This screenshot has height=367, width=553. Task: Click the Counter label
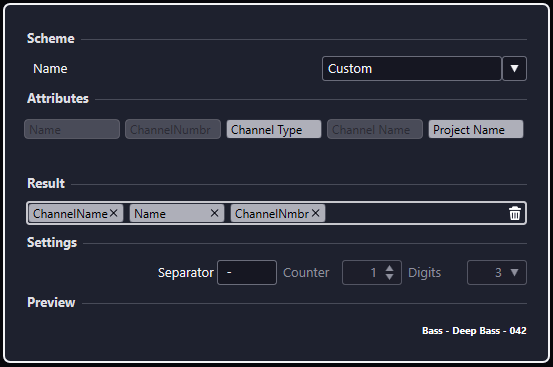pos(306,273)
